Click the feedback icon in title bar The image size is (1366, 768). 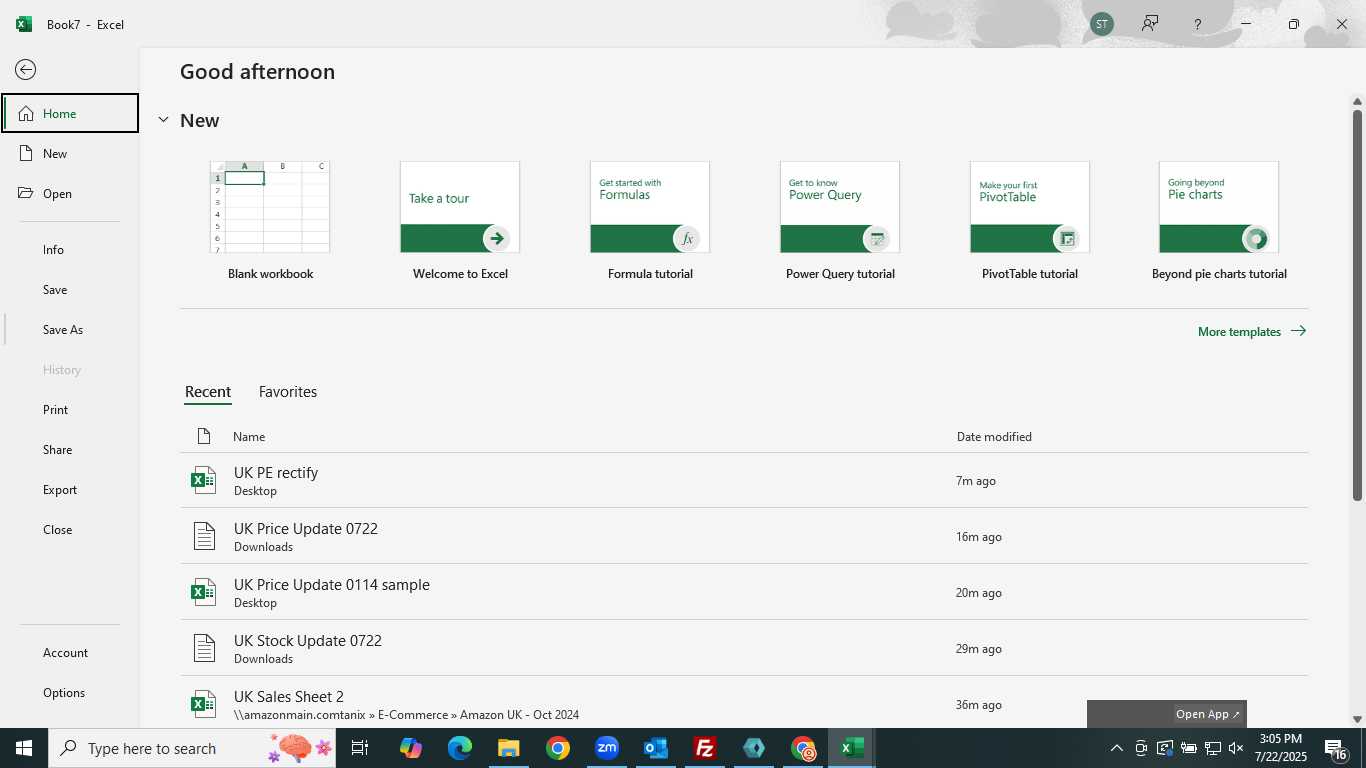tap(1150, 23)
